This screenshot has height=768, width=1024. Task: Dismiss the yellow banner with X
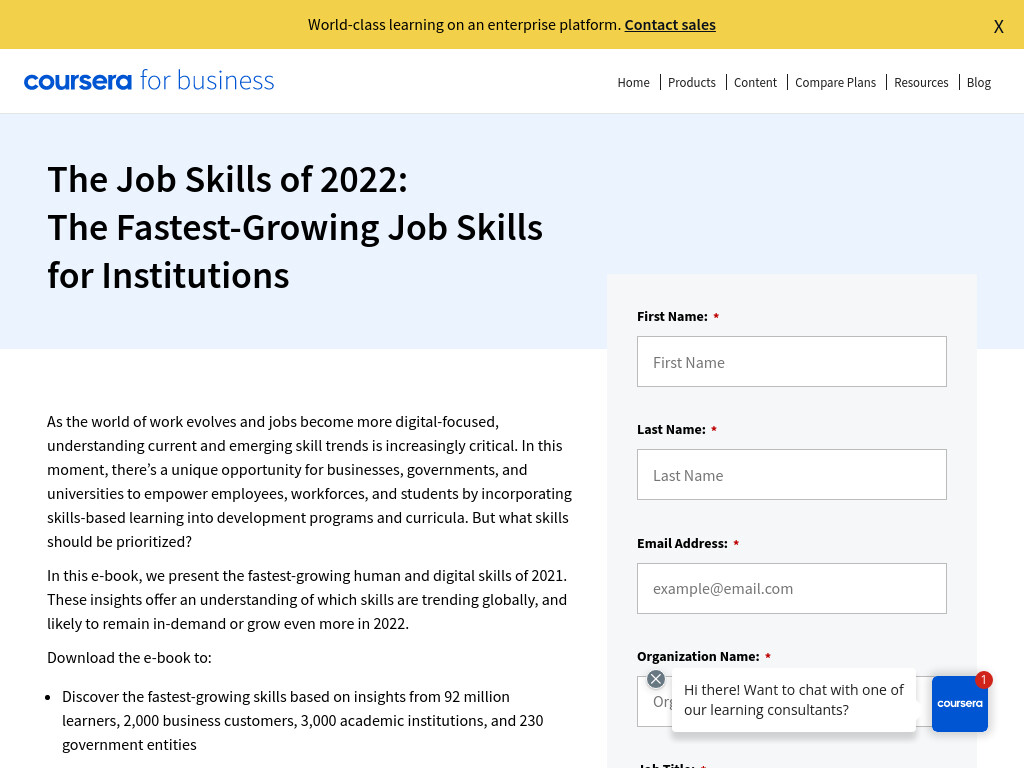coord(998,26)
